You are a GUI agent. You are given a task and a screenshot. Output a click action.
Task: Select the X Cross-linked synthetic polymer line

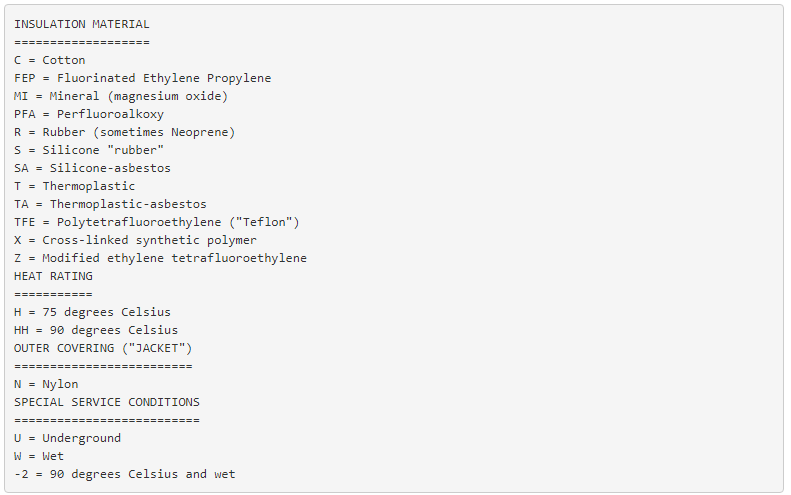point(135,240)
